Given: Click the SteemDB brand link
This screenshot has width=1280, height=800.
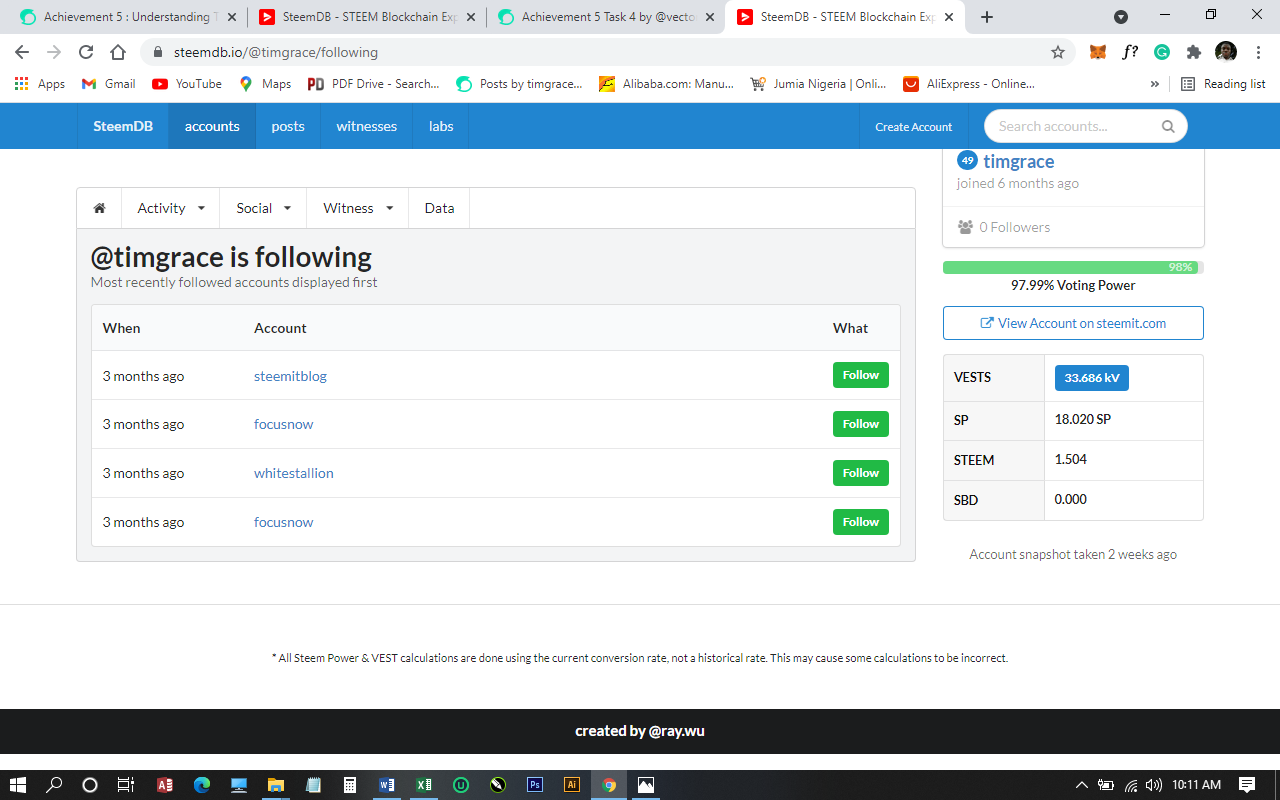Looking at the screenshot, I should [123, 126].
